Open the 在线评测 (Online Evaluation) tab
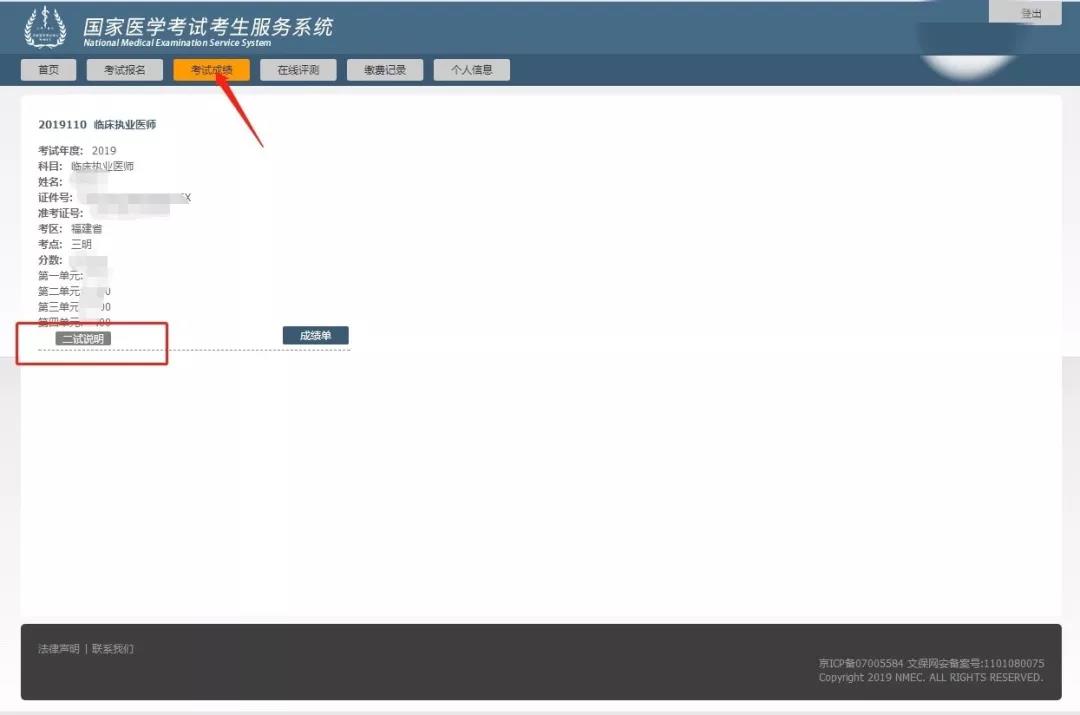 coord(297,69)
